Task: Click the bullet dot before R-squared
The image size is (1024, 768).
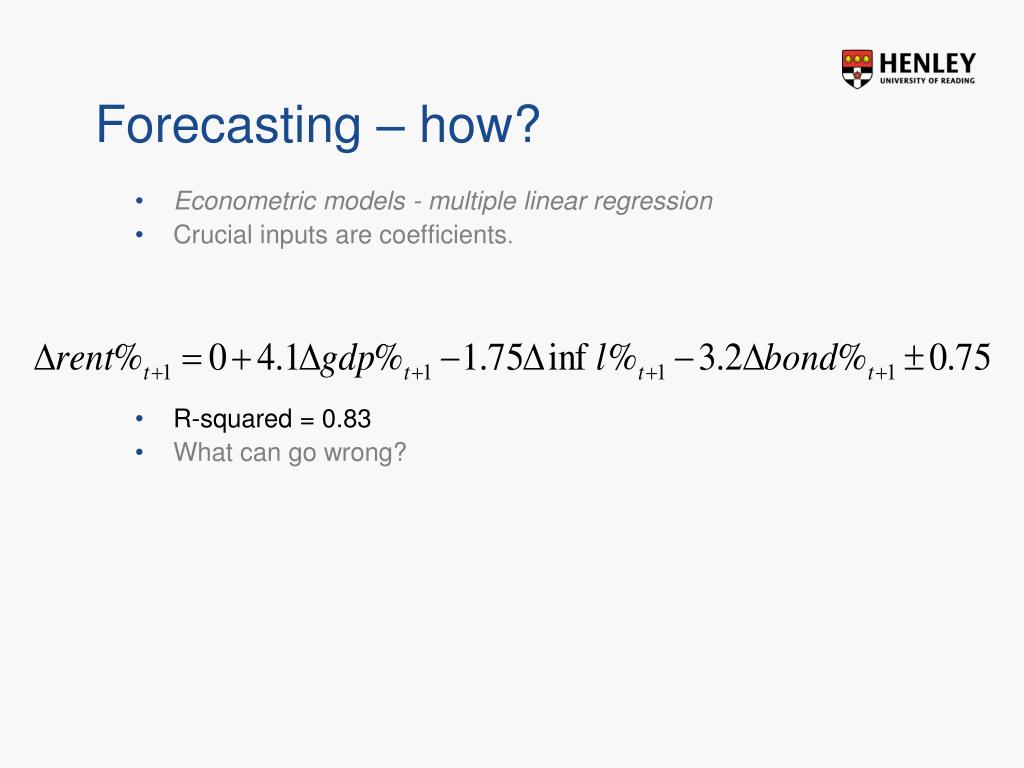Action: pyautogui.click(x=139, y=419)
